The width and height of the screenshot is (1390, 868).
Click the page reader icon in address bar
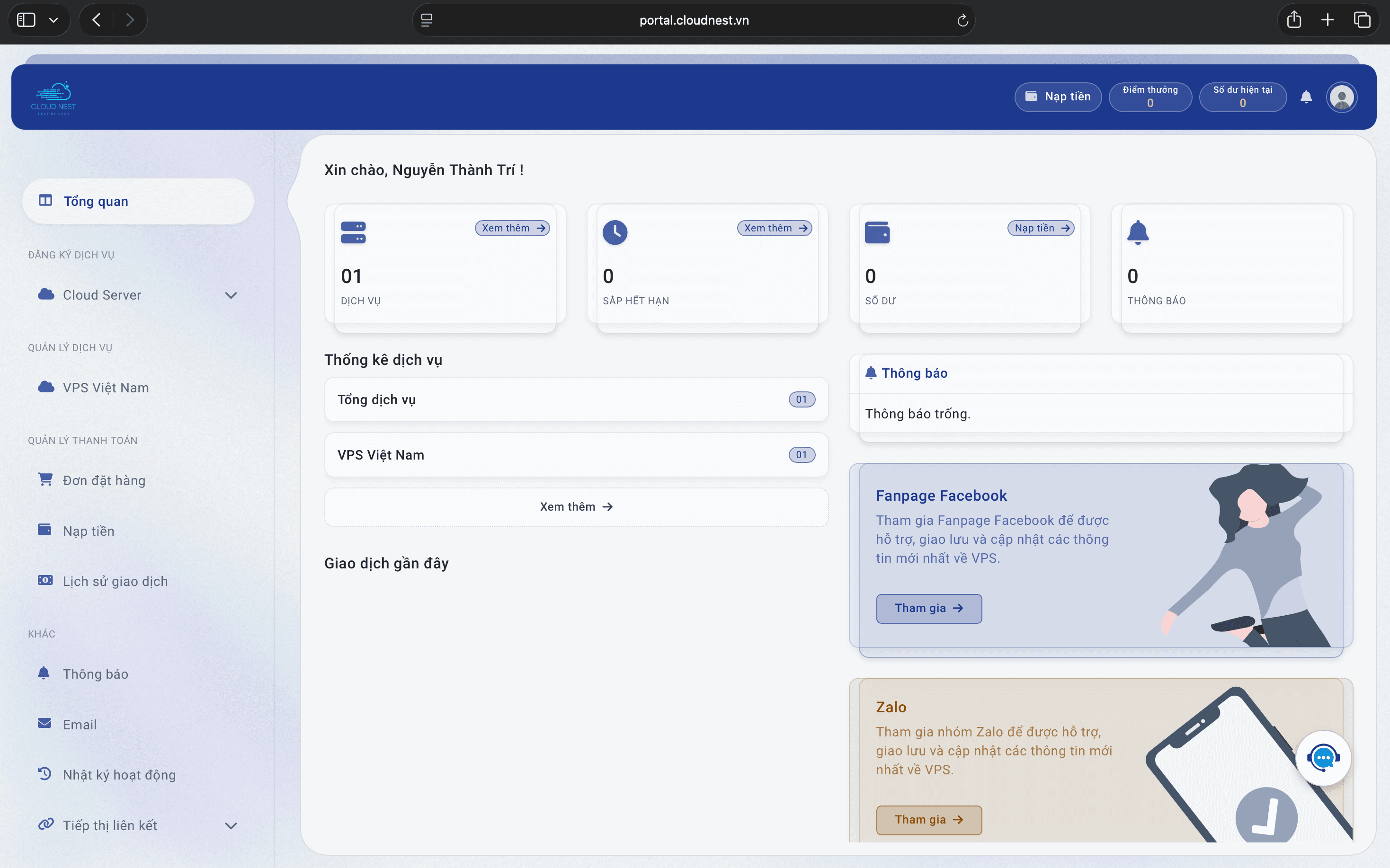(x=427, y=20)
